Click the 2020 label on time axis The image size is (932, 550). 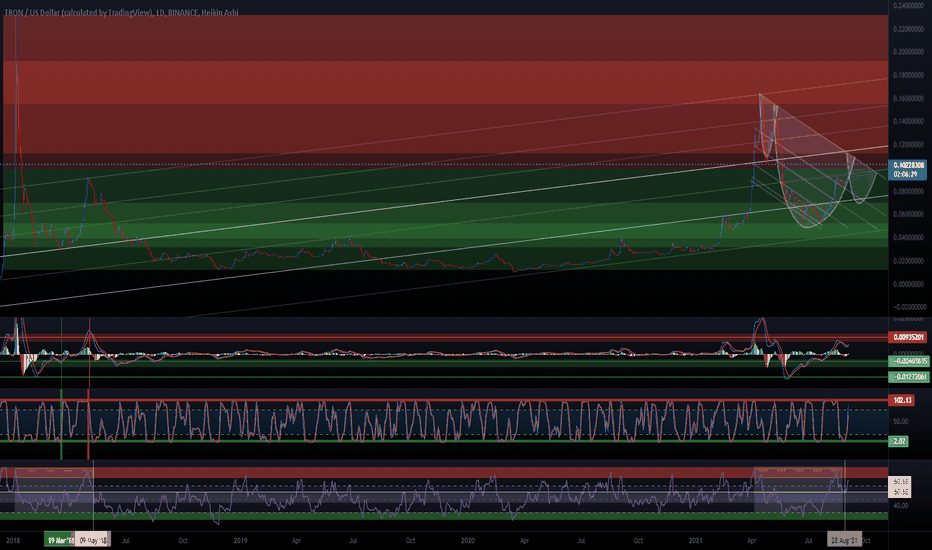[x=468, y=540]
